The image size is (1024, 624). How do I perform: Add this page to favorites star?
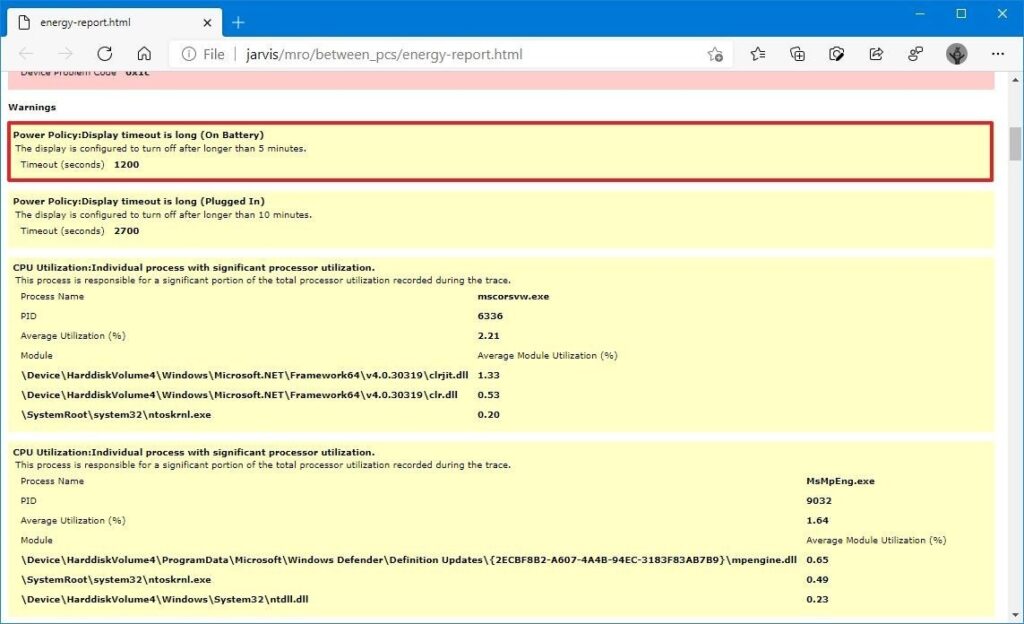715,54
